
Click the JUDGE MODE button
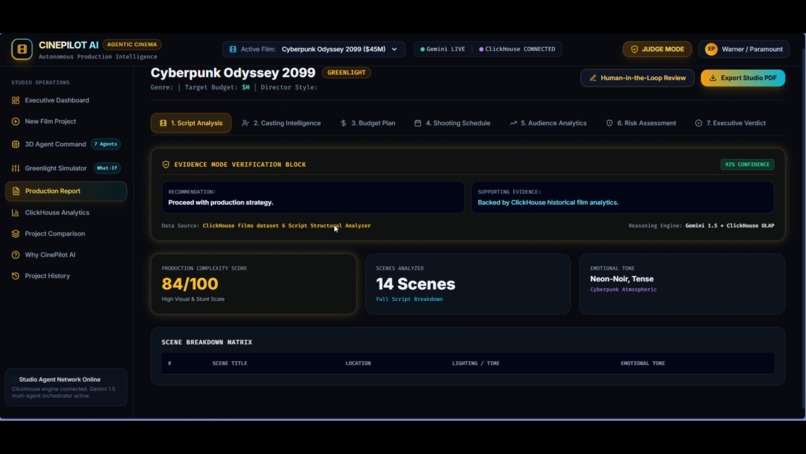click(657, 49)
